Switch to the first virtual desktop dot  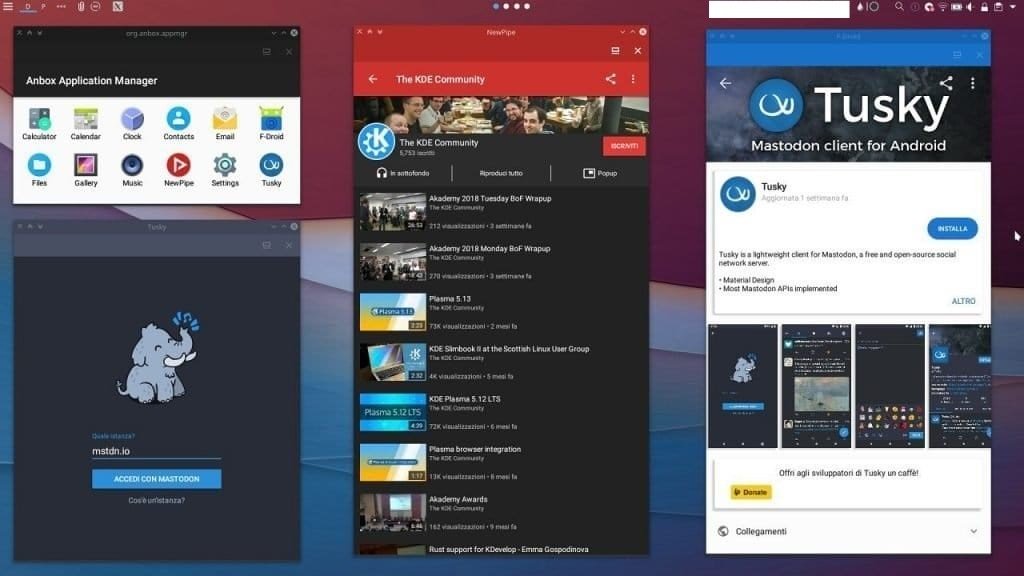point(496,7)
